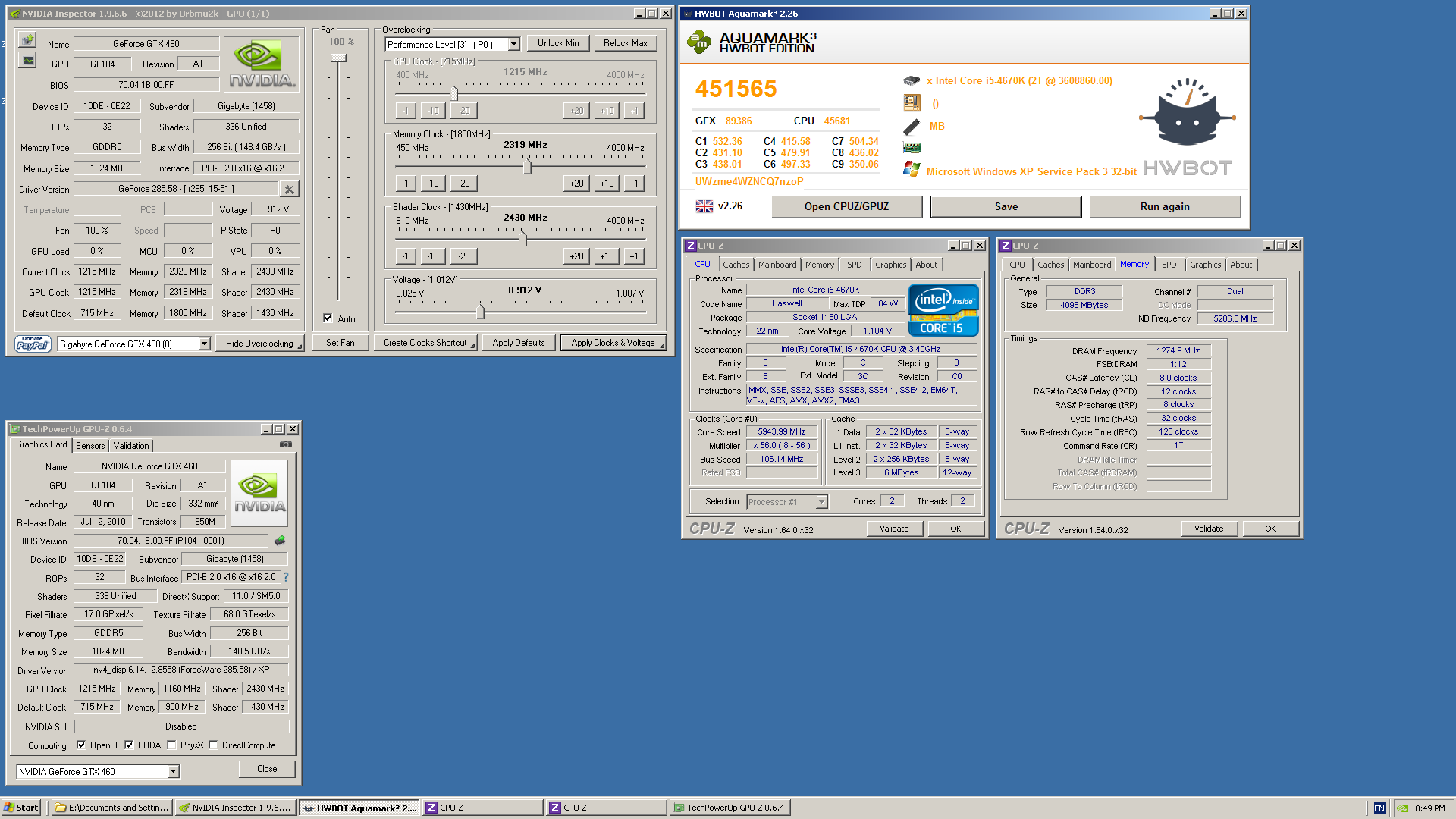Open driver profile settings wrench icon
The image size is (1456, 819).
(289, 189)
